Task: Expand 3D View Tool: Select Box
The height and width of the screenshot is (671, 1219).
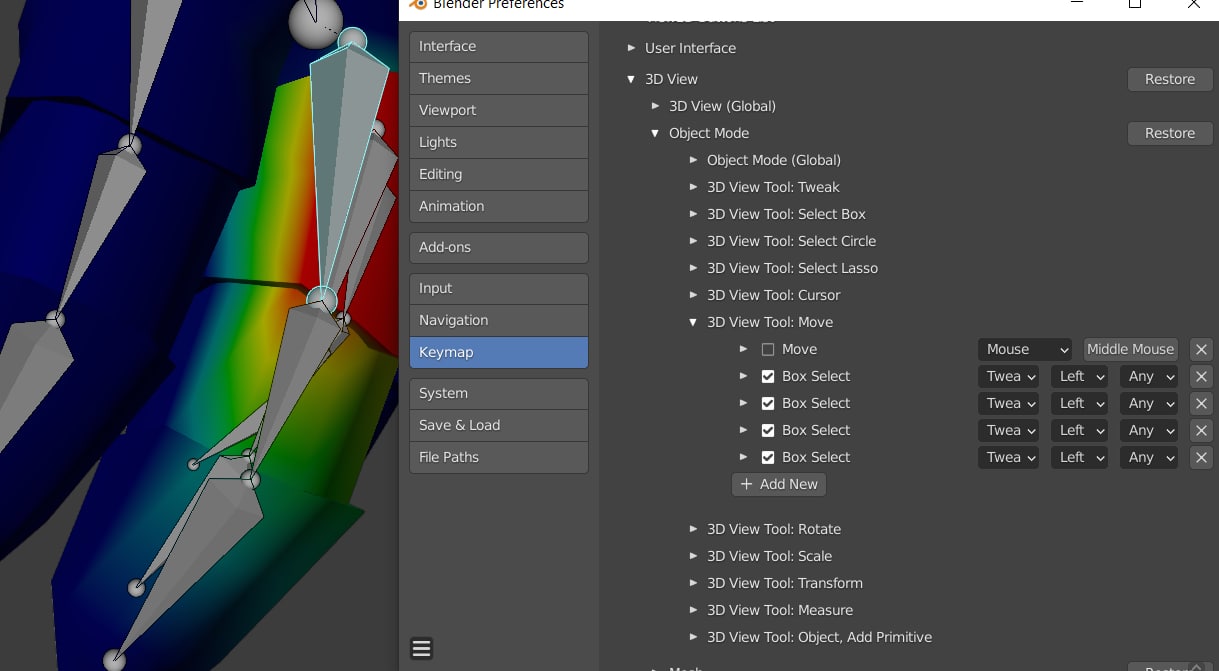Action: tap(693, 214)
